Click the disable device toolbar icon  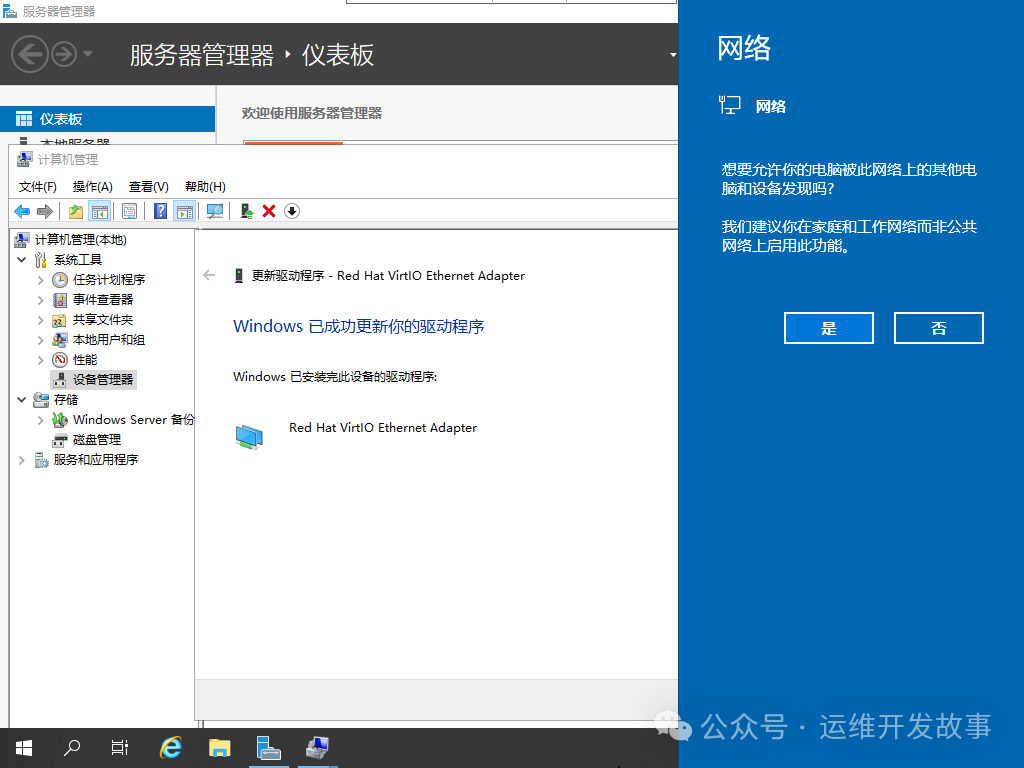coord(290,211)
